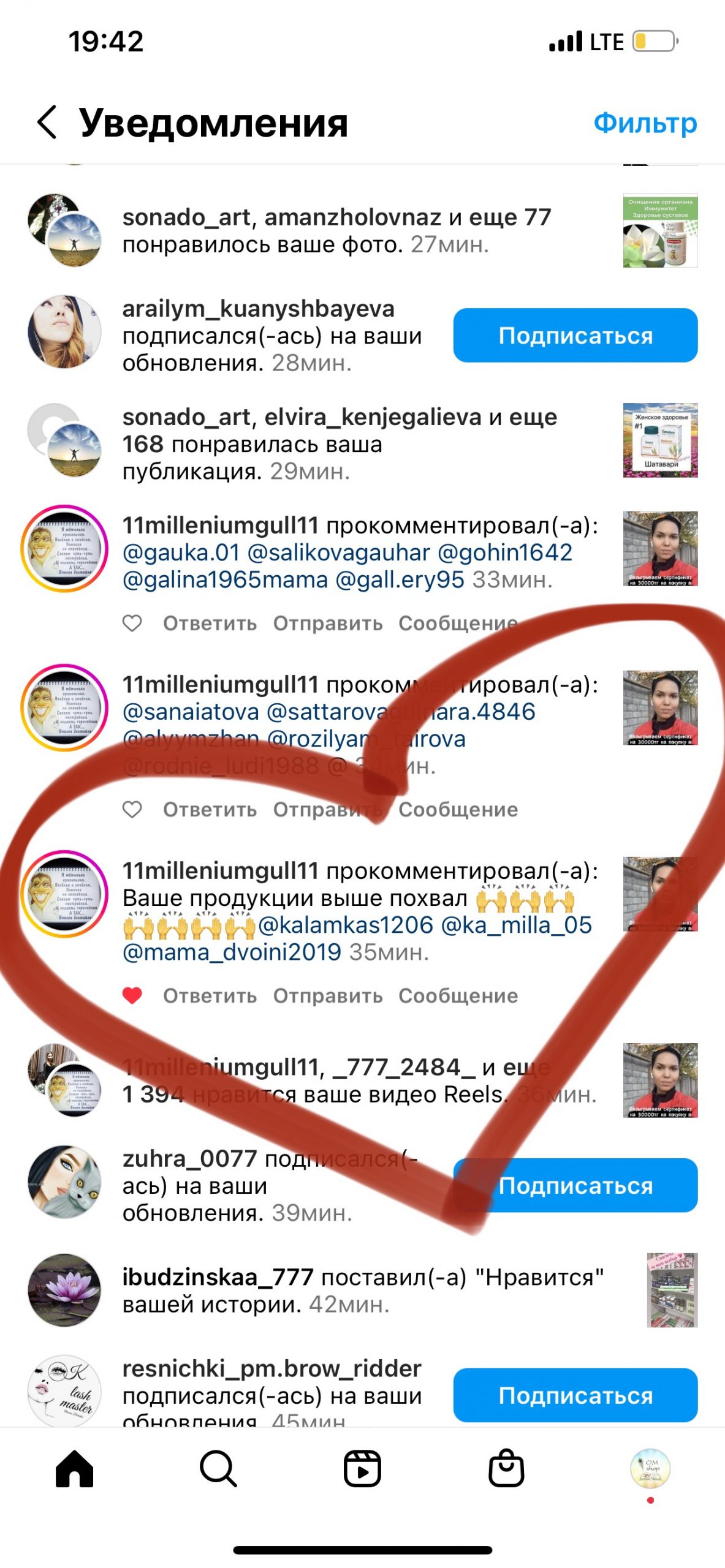
Task: Open the Home tab icon
Action: click(74, 1468)
